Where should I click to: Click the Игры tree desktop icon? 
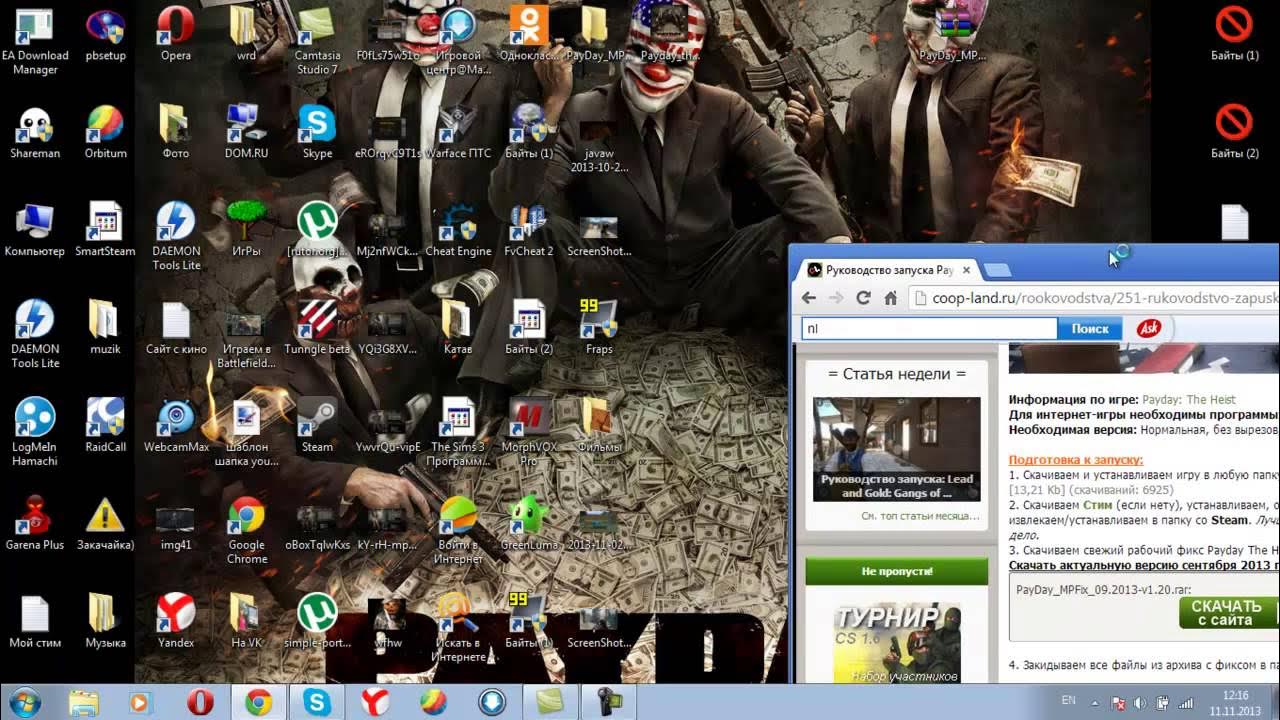(x=246, y=231)
